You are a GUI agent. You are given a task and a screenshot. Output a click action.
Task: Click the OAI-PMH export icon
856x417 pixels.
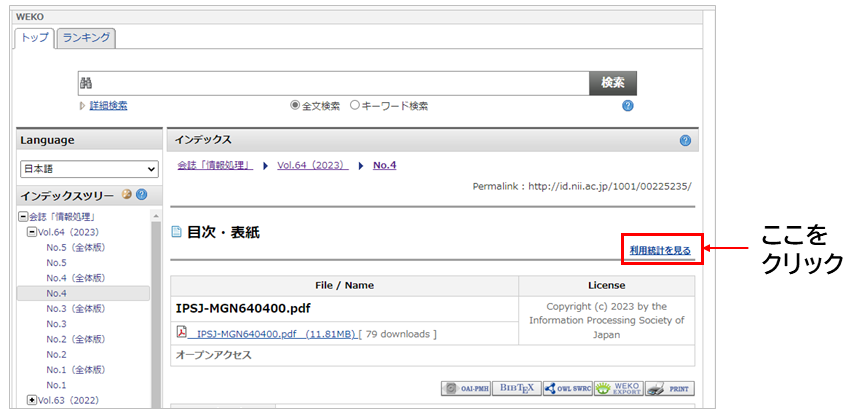pos(465,389)
